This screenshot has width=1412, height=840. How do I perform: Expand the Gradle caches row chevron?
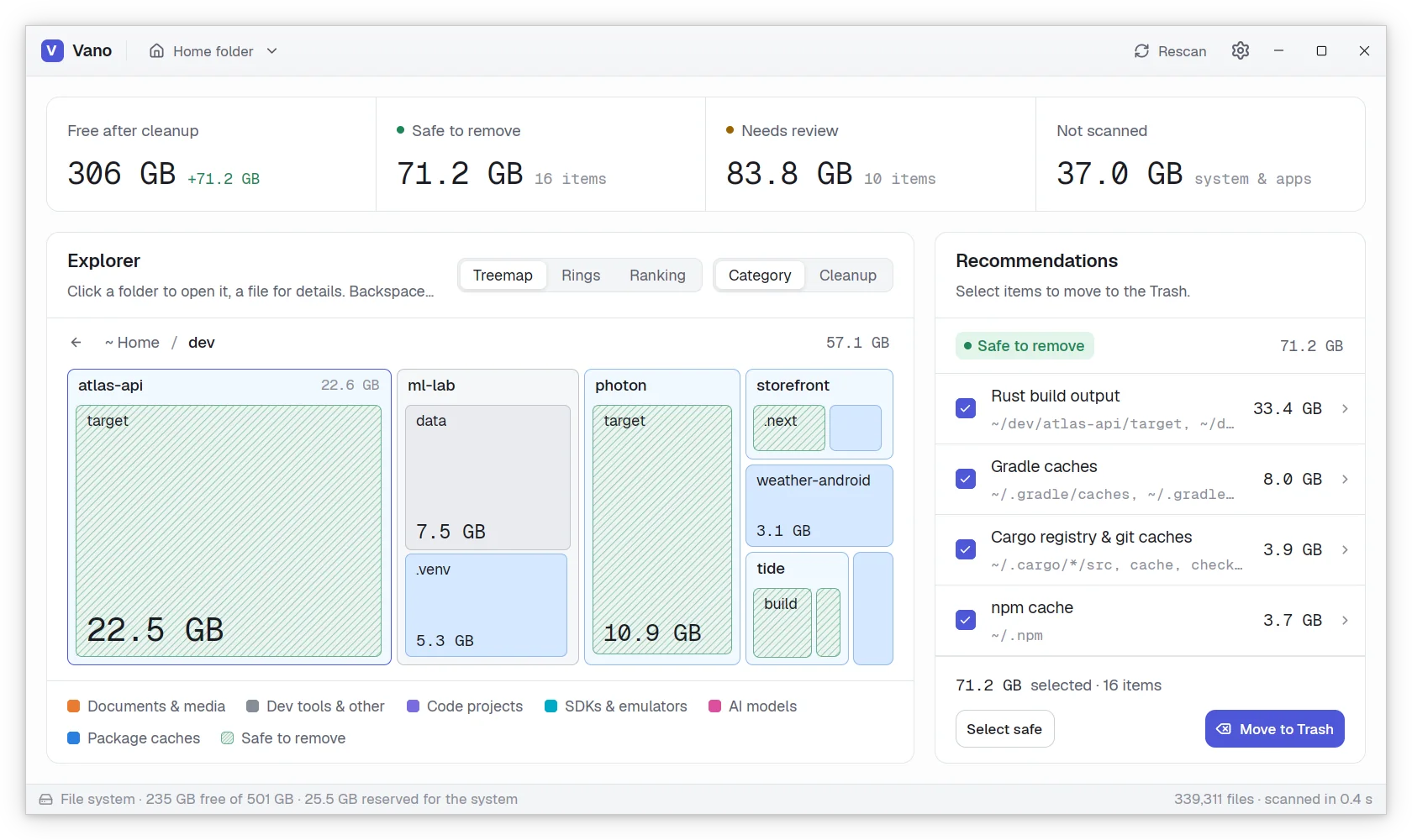click(1345, 479)
